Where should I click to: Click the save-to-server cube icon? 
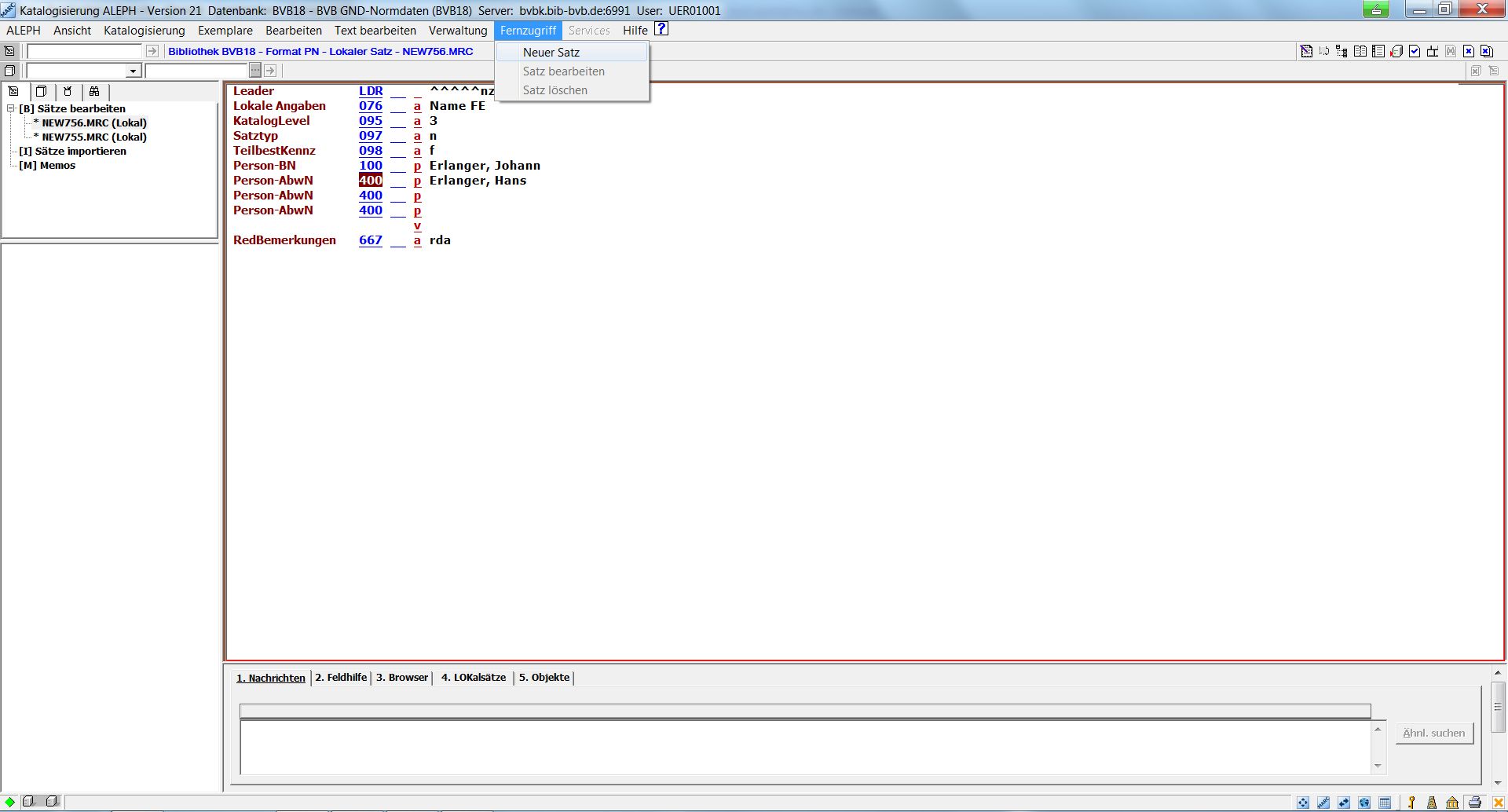click(x=1396, y=51)
